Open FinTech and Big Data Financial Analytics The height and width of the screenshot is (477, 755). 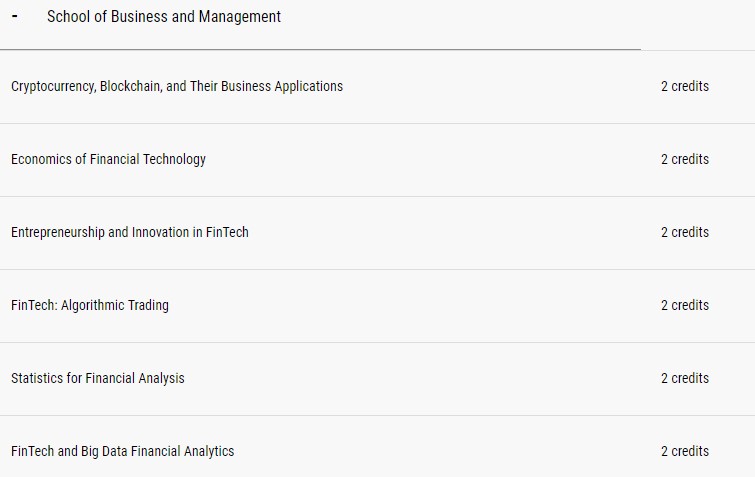pos(122,452)
